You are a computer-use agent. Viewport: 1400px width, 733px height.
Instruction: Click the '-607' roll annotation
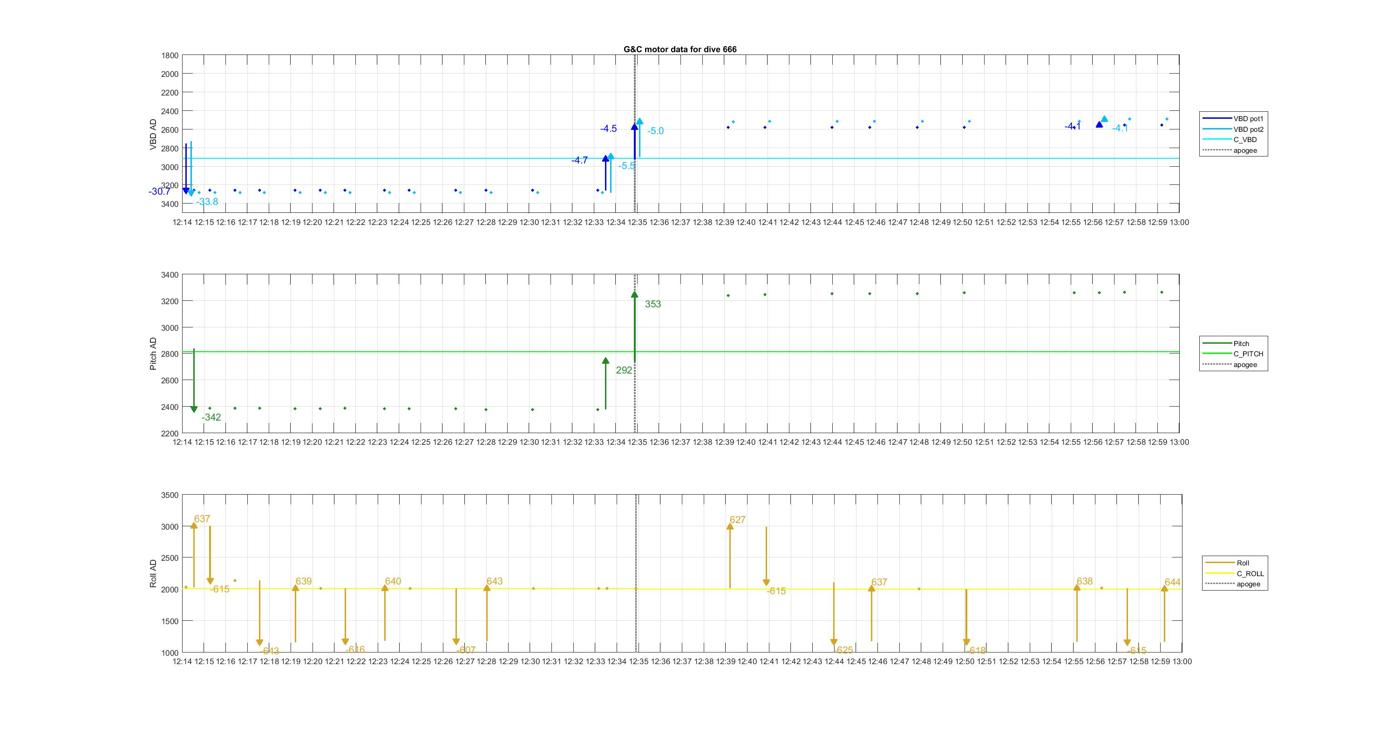coord(466,650)
